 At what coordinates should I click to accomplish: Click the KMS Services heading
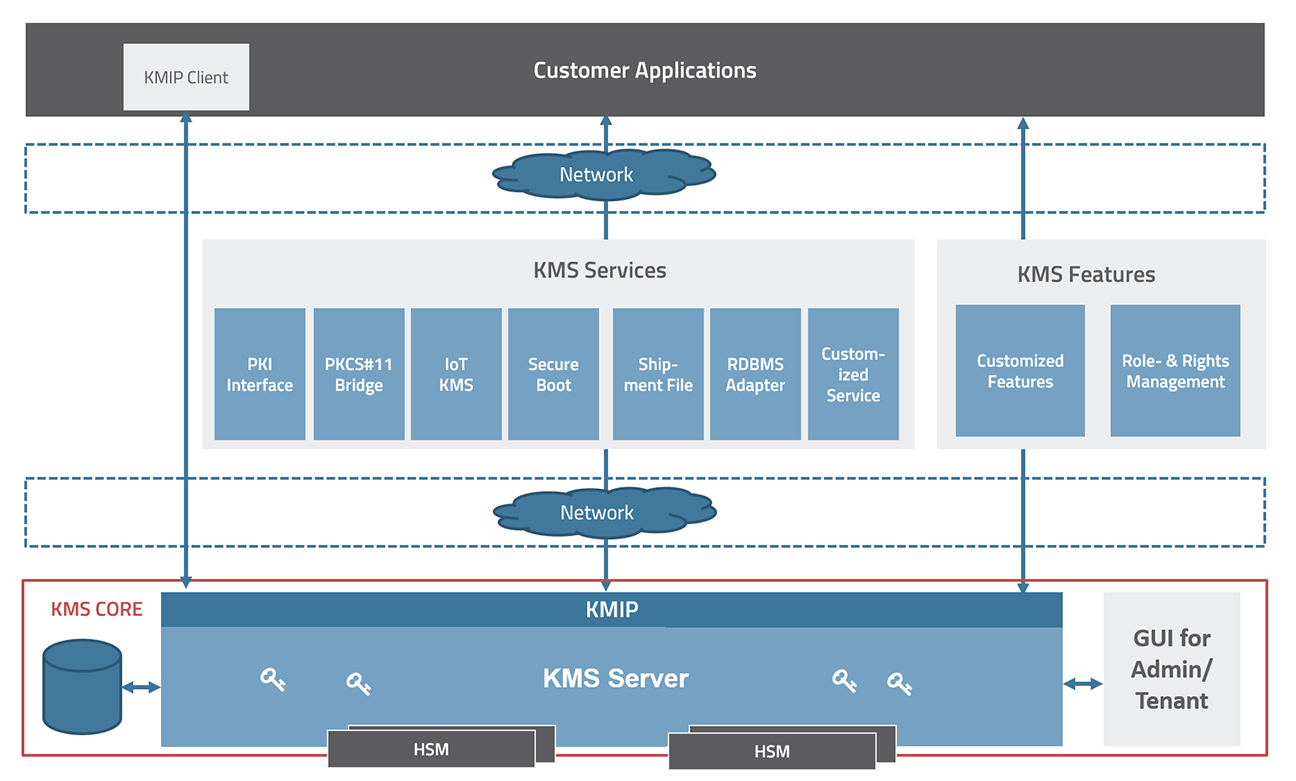[600, 270]
